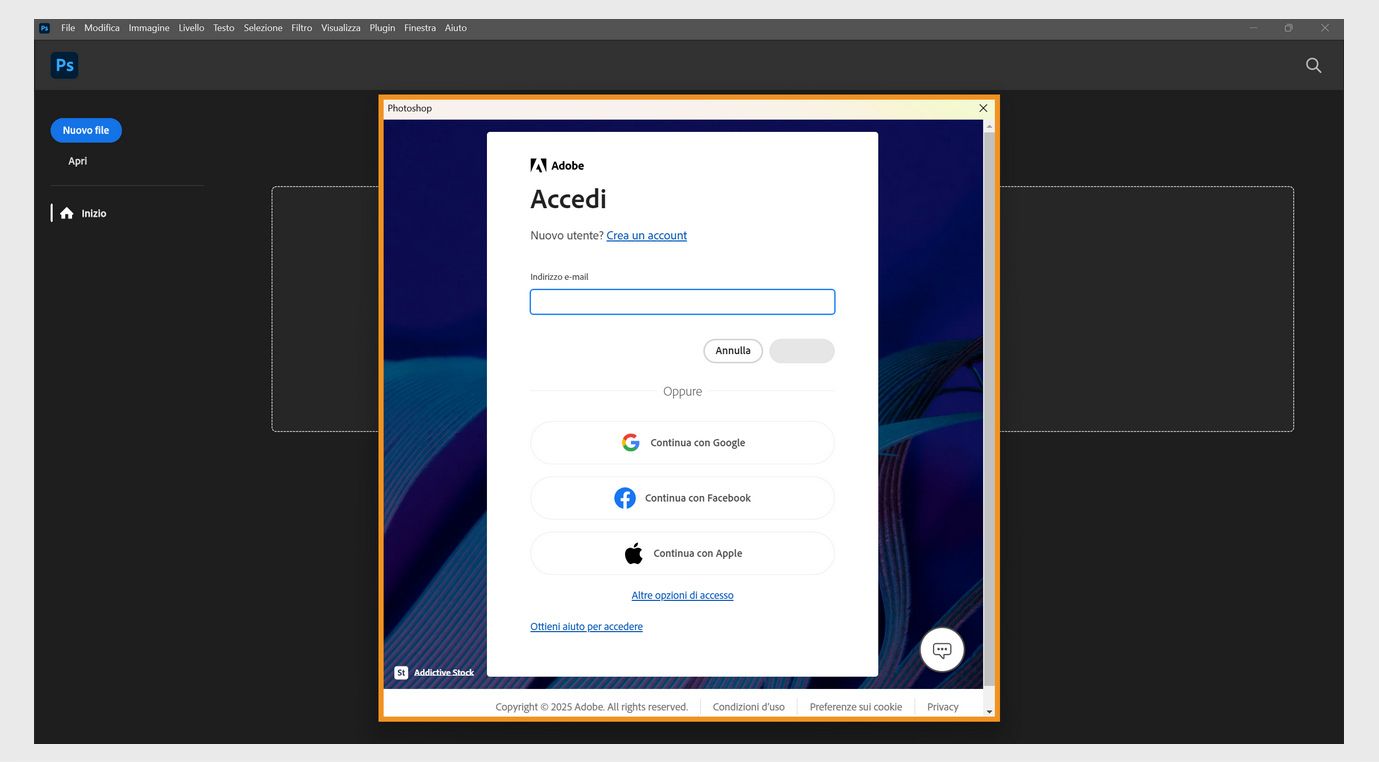
Task: Focus the Indirizzo e-mail input field
Action: (x=682, y=302)
